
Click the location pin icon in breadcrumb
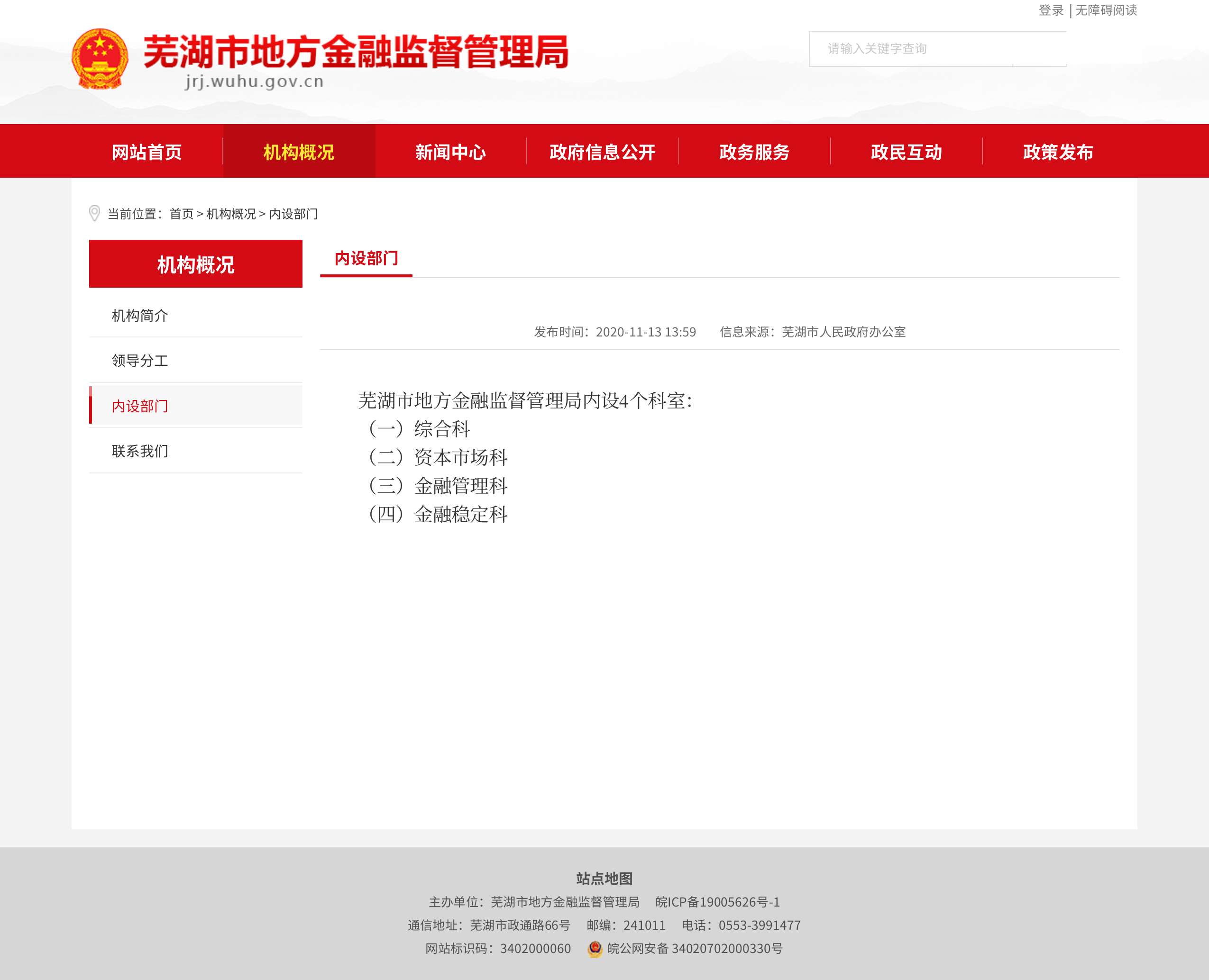point(94,213)
